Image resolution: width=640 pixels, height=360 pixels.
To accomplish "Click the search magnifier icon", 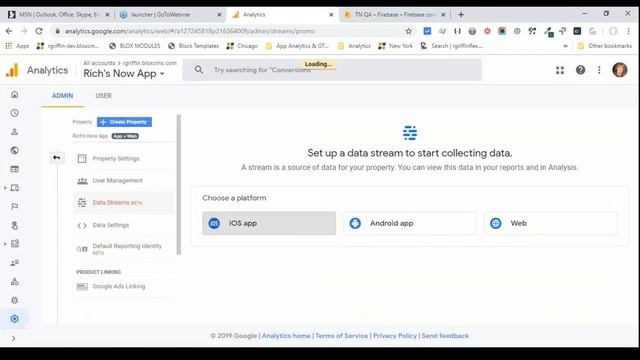I will pos(199,70).
